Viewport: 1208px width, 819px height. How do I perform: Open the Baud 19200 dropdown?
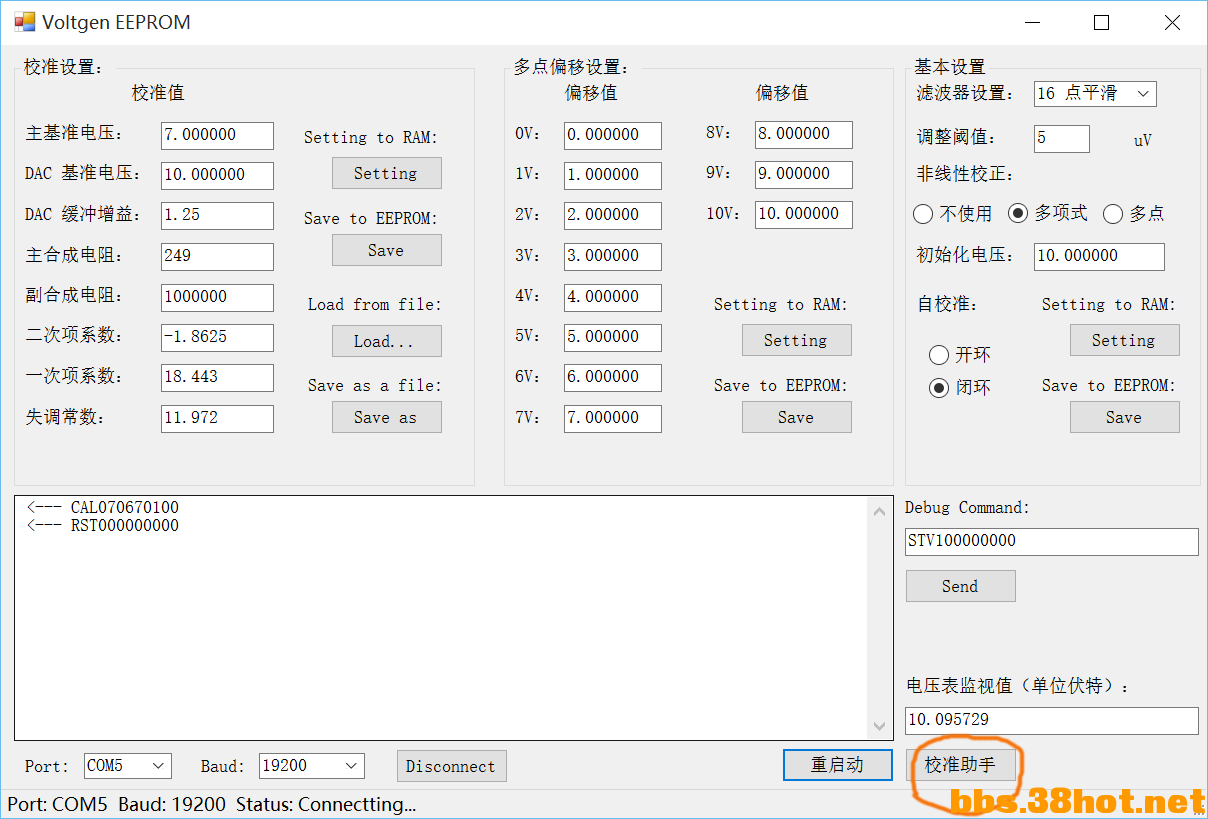coord(312,766)
